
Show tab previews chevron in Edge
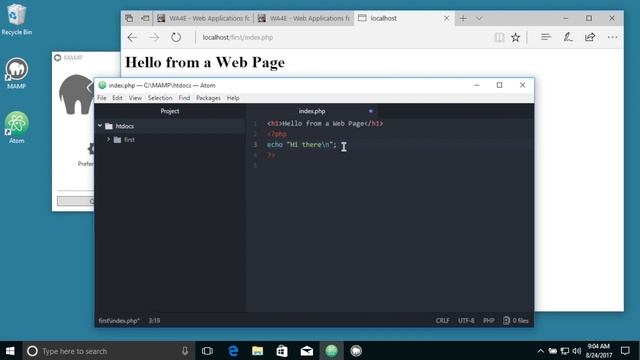click(x=479, y=18)
